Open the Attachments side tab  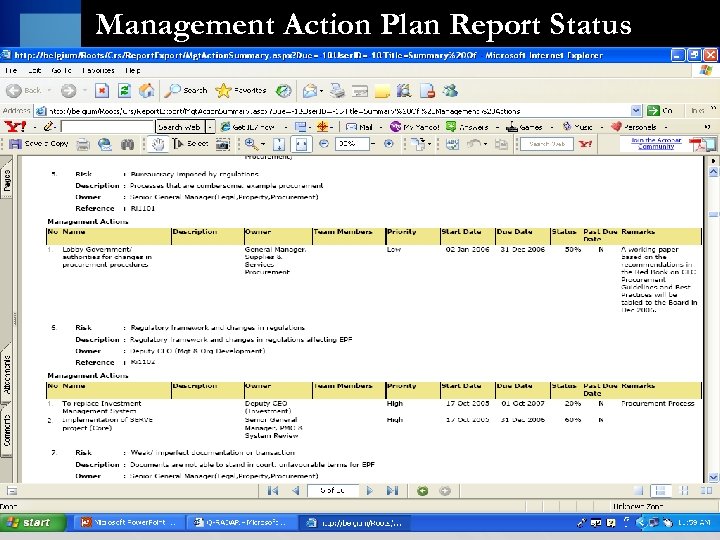pyautogui.click(x=6, y=374)
